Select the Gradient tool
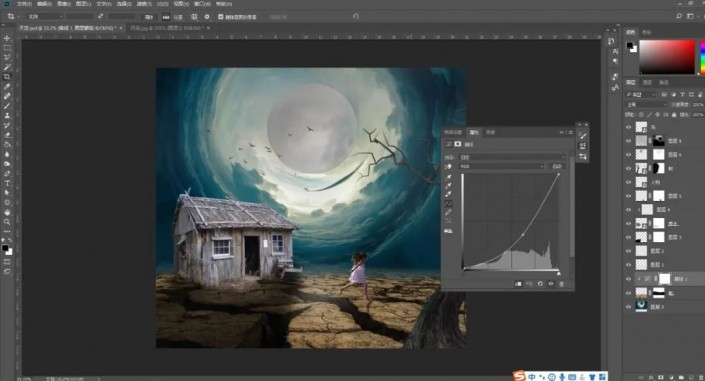The height and width of the screenshot is (381, 705). click(x=7, y=144)
